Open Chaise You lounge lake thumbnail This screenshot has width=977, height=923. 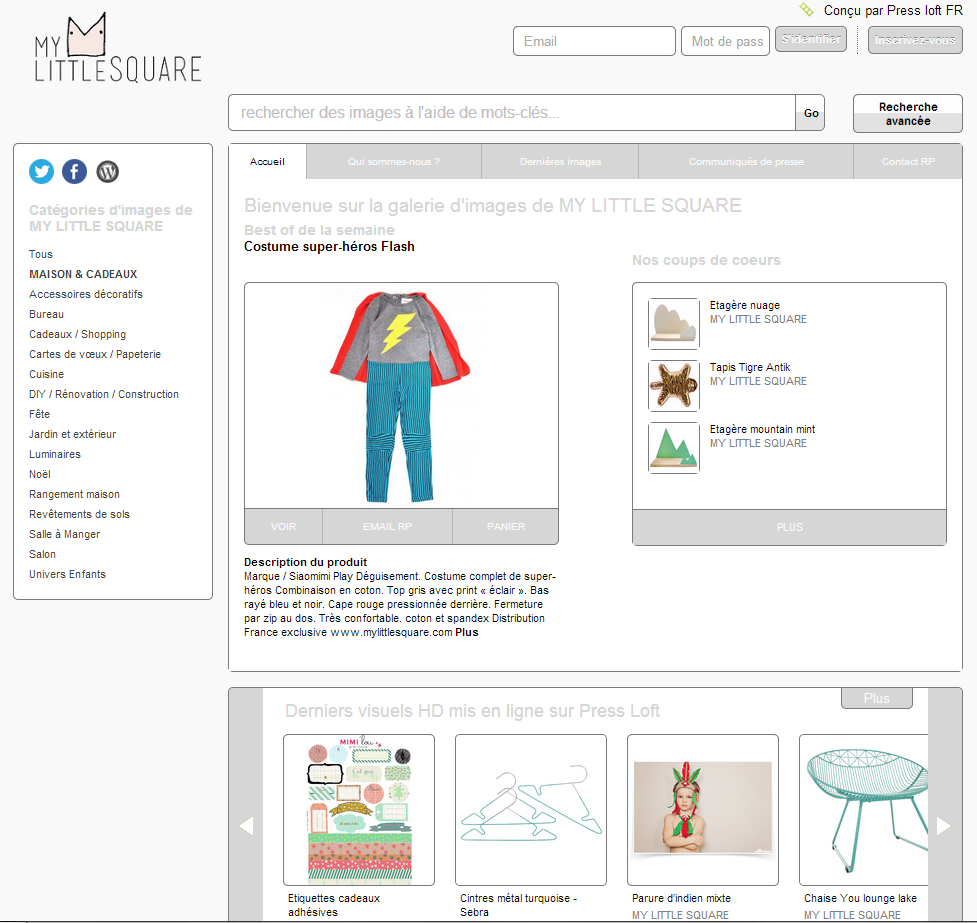(x=864, y=810)
